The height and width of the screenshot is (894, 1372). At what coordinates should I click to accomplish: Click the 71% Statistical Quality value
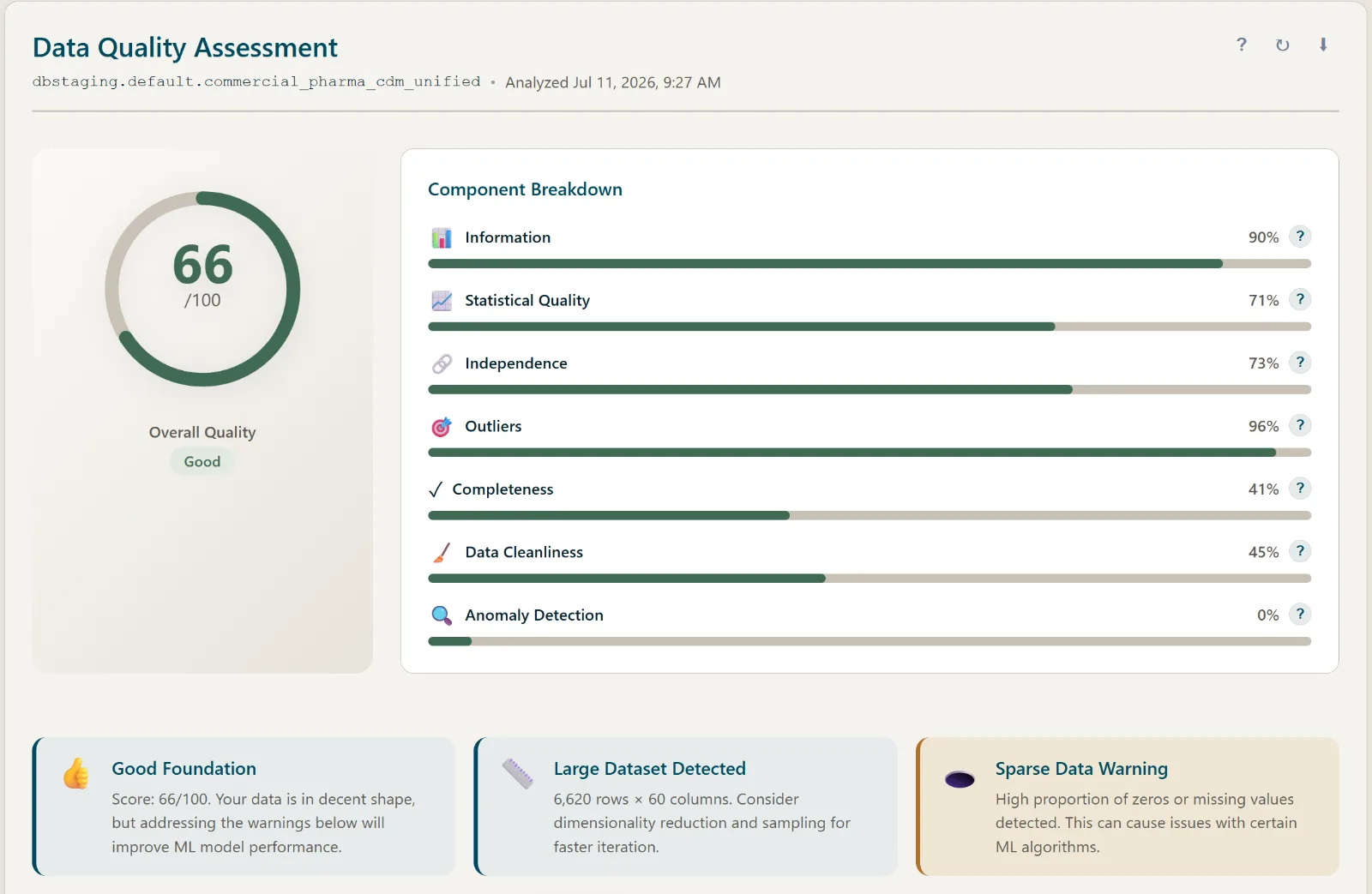tap(1263, 301)
